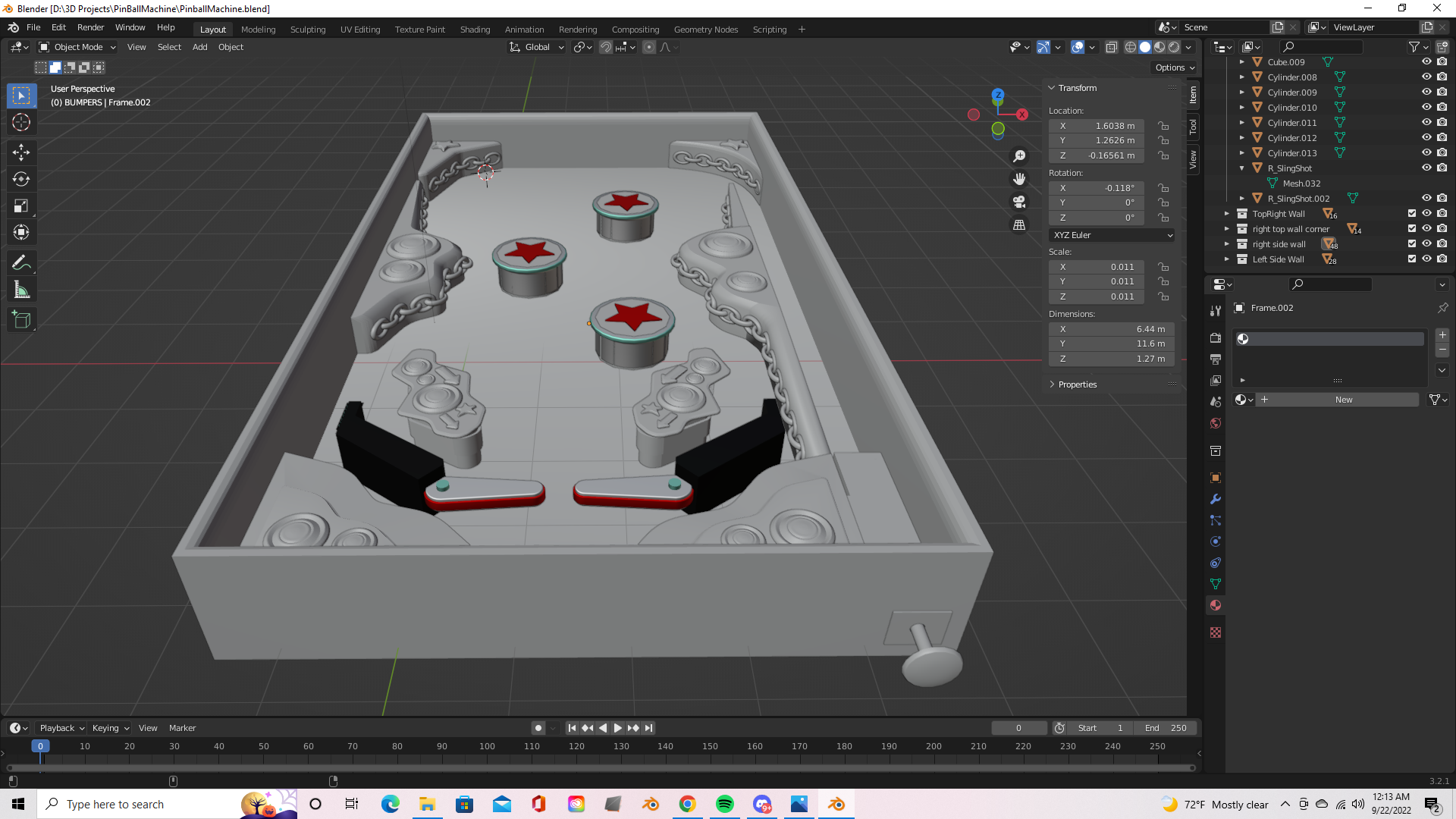Select the Move tool in the left toolbar
1456x819 pixels.
tap(21, 152)
